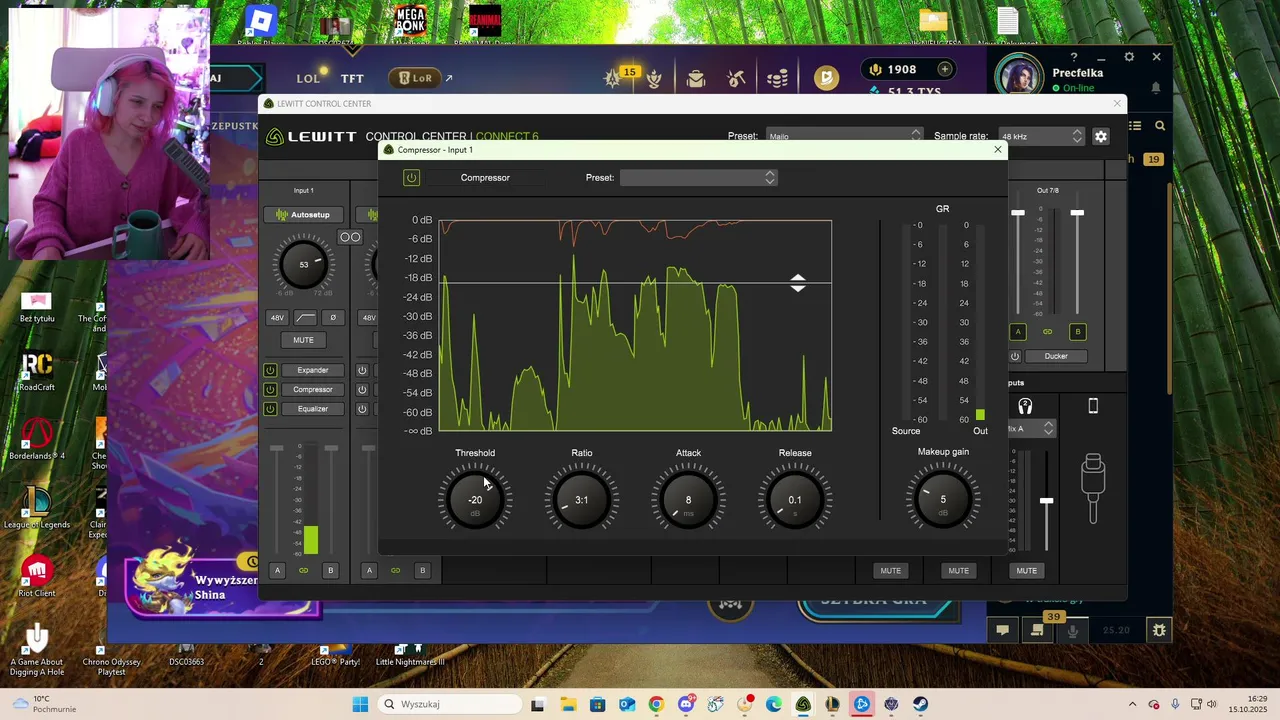Open the Input 1 Equalizer settings
The width and height of the screenshot is (1280, 720).
[x=312, y=408]
